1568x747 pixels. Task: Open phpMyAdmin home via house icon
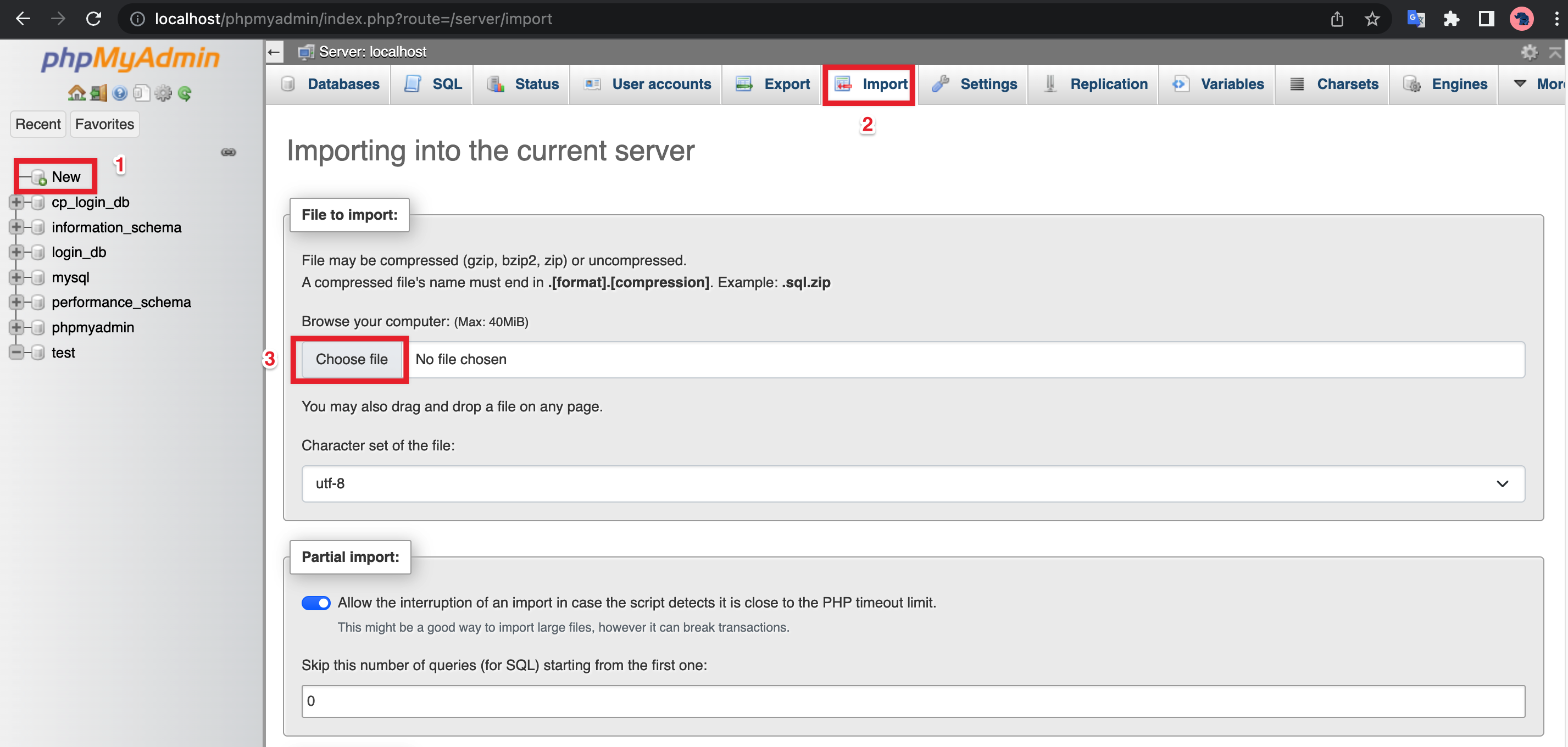[x=76, y=93]
